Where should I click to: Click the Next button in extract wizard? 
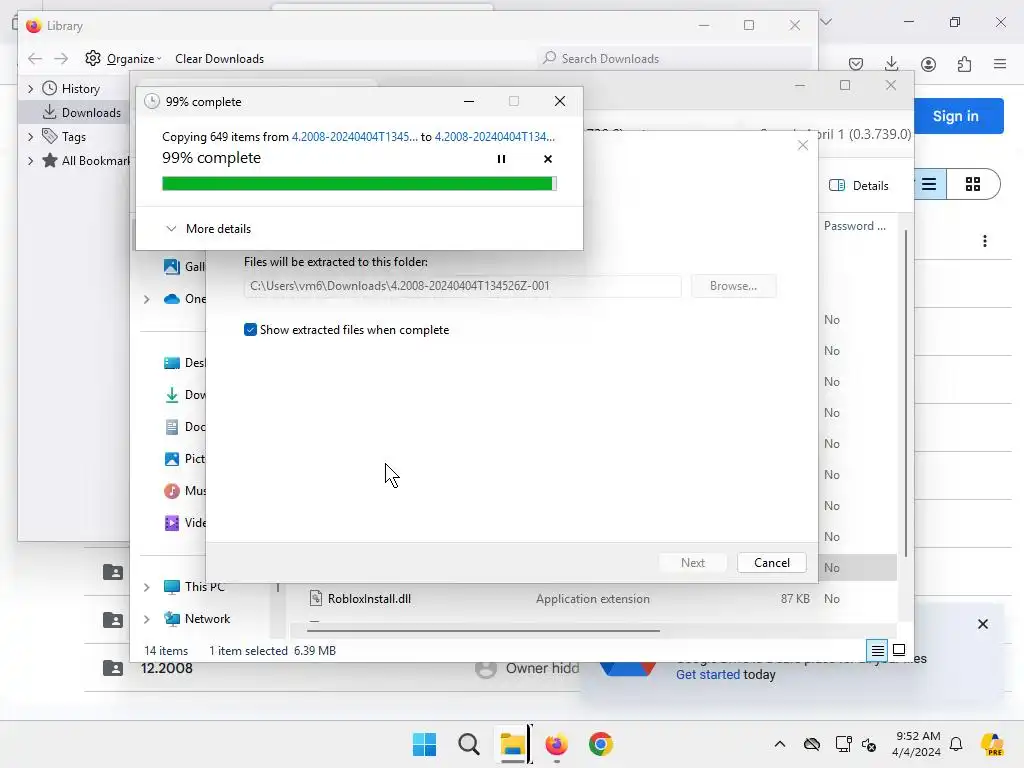692,563
